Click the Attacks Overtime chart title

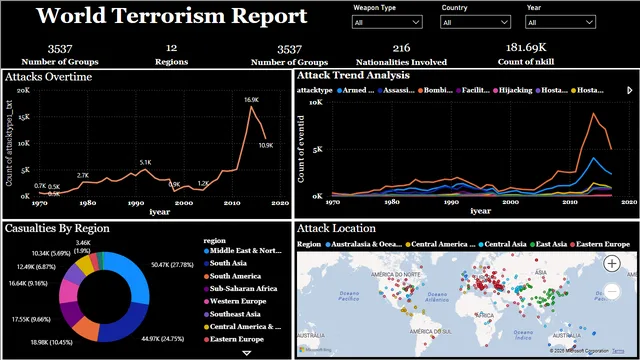pyautogui.click(x=48, y=77)
